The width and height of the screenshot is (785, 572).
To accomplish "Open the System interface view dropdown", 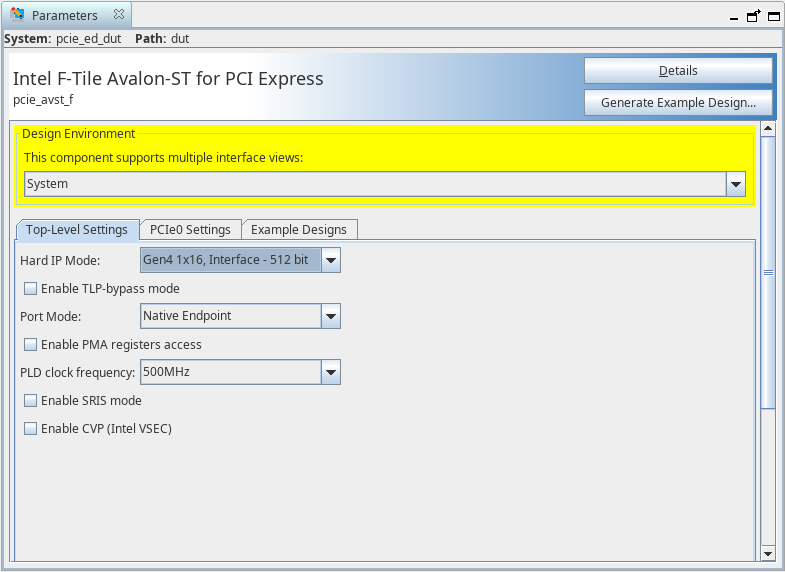I will click(736, 184).
